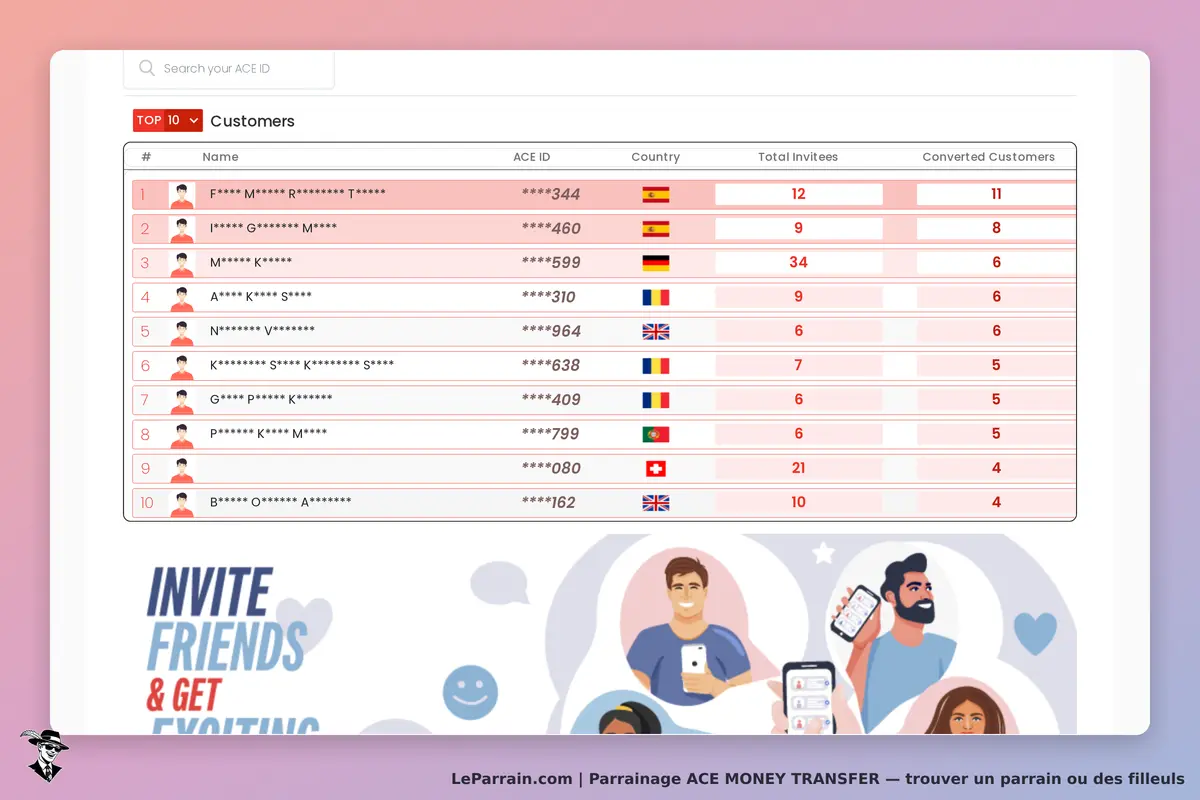The height and width of the screenshot is (800, 1200).
Task: Click the Country column header
Action: 656,157
